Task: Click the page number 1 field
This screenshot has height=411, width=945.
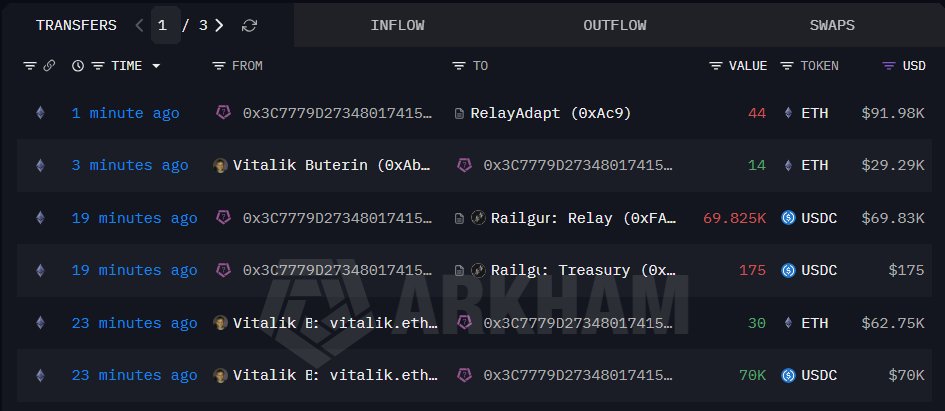Action: pyautogui.click(x=165, y=25)
